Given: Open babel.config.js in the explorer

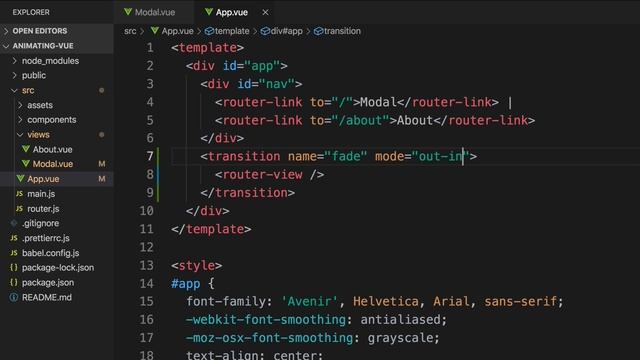Looking at the screenshot, I should pos(51,253).
